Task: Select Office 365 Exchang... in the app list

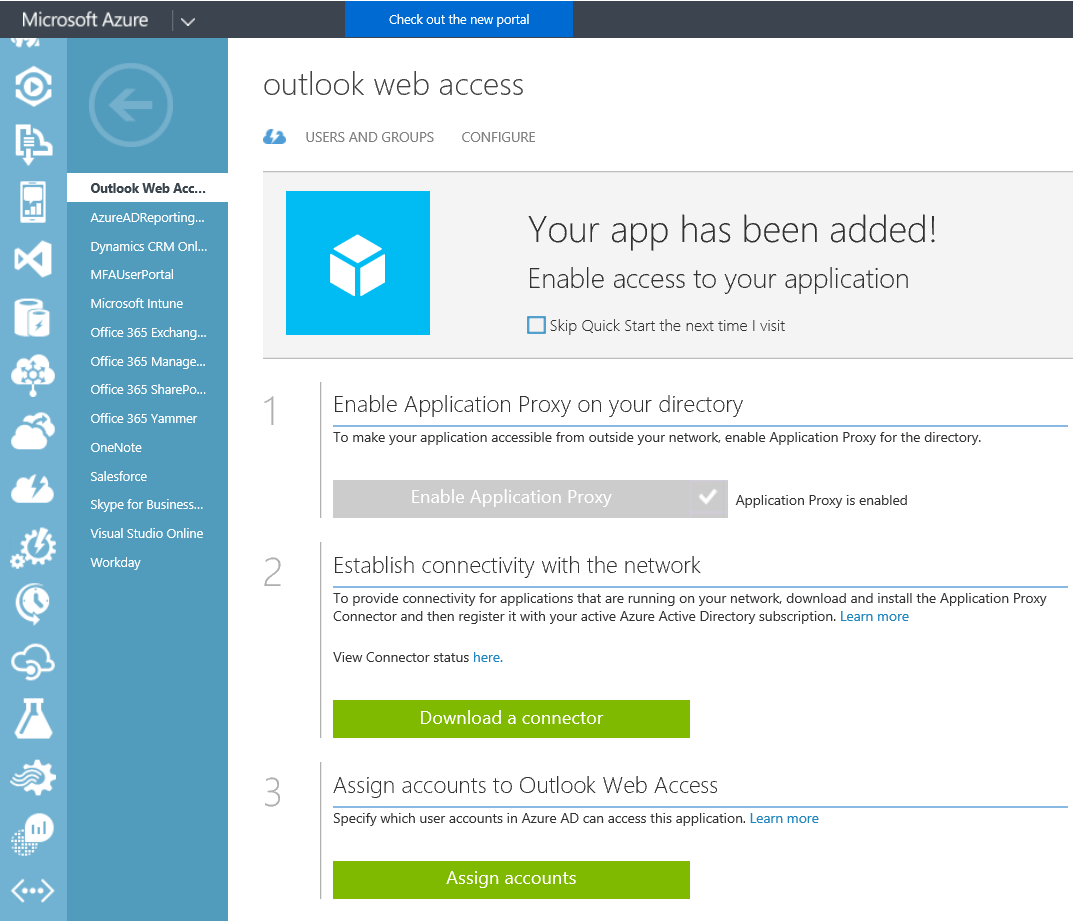Action: (148, 333)
